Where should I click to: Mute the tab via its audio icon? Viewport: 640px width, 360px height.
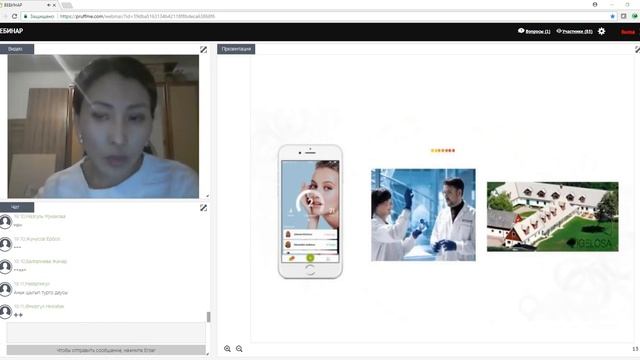[x=49, y=5]
